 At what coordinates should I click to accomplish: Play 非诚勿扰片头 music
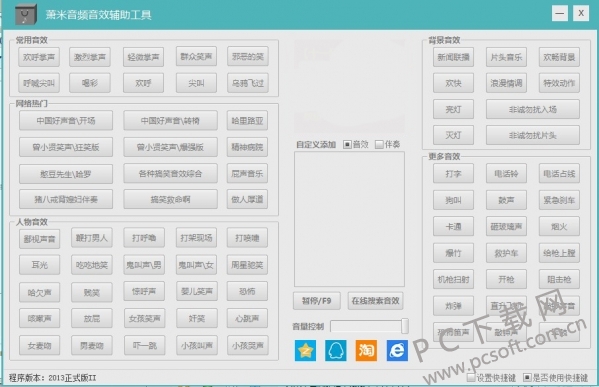pyautogui.click(x=533, y=135)
